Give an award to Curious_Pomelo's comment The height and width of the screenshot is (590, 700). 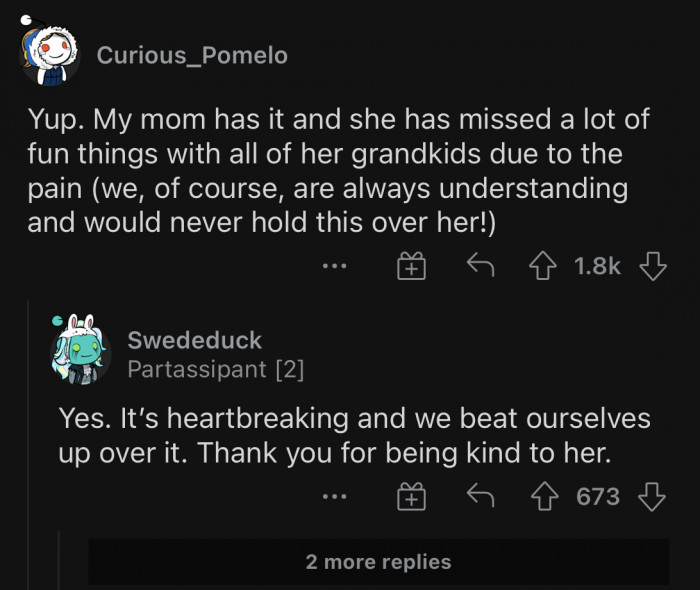tap(411, 266)
